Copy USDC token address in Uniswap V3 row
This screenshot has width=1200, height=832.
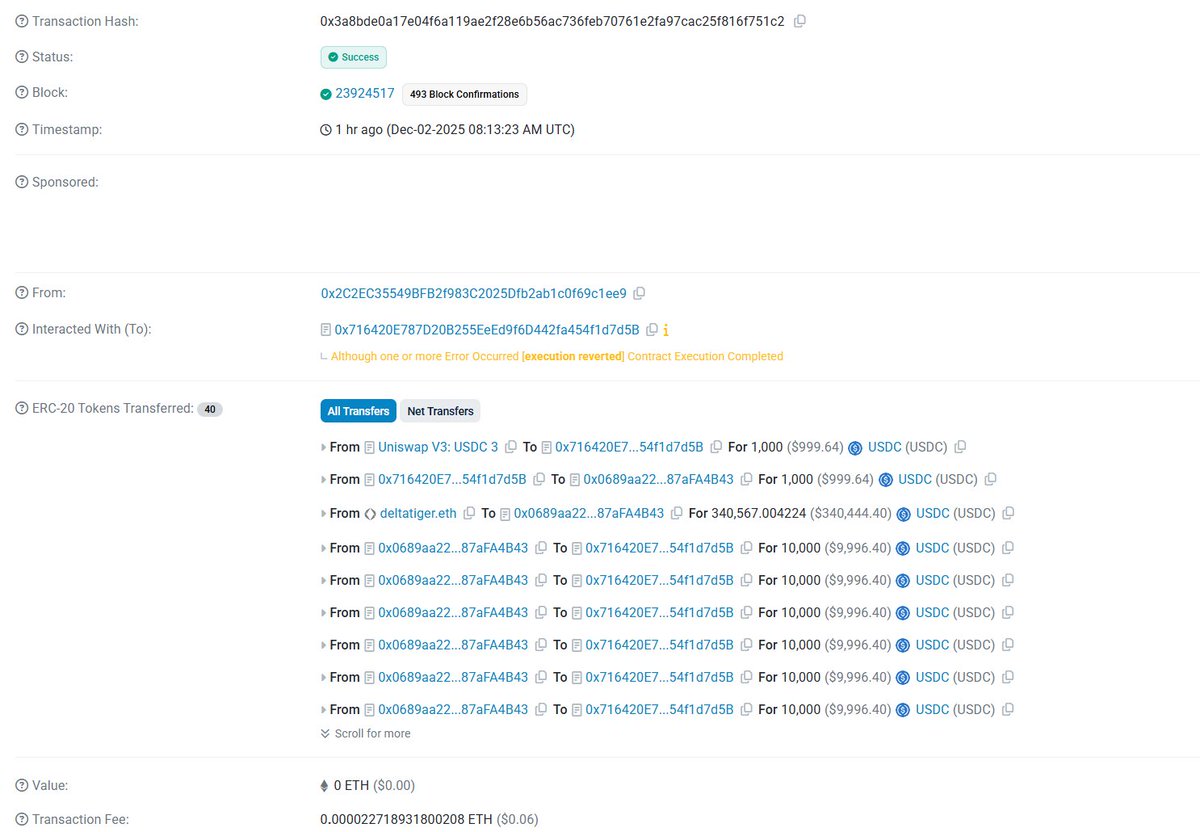[x=961, y=447]
